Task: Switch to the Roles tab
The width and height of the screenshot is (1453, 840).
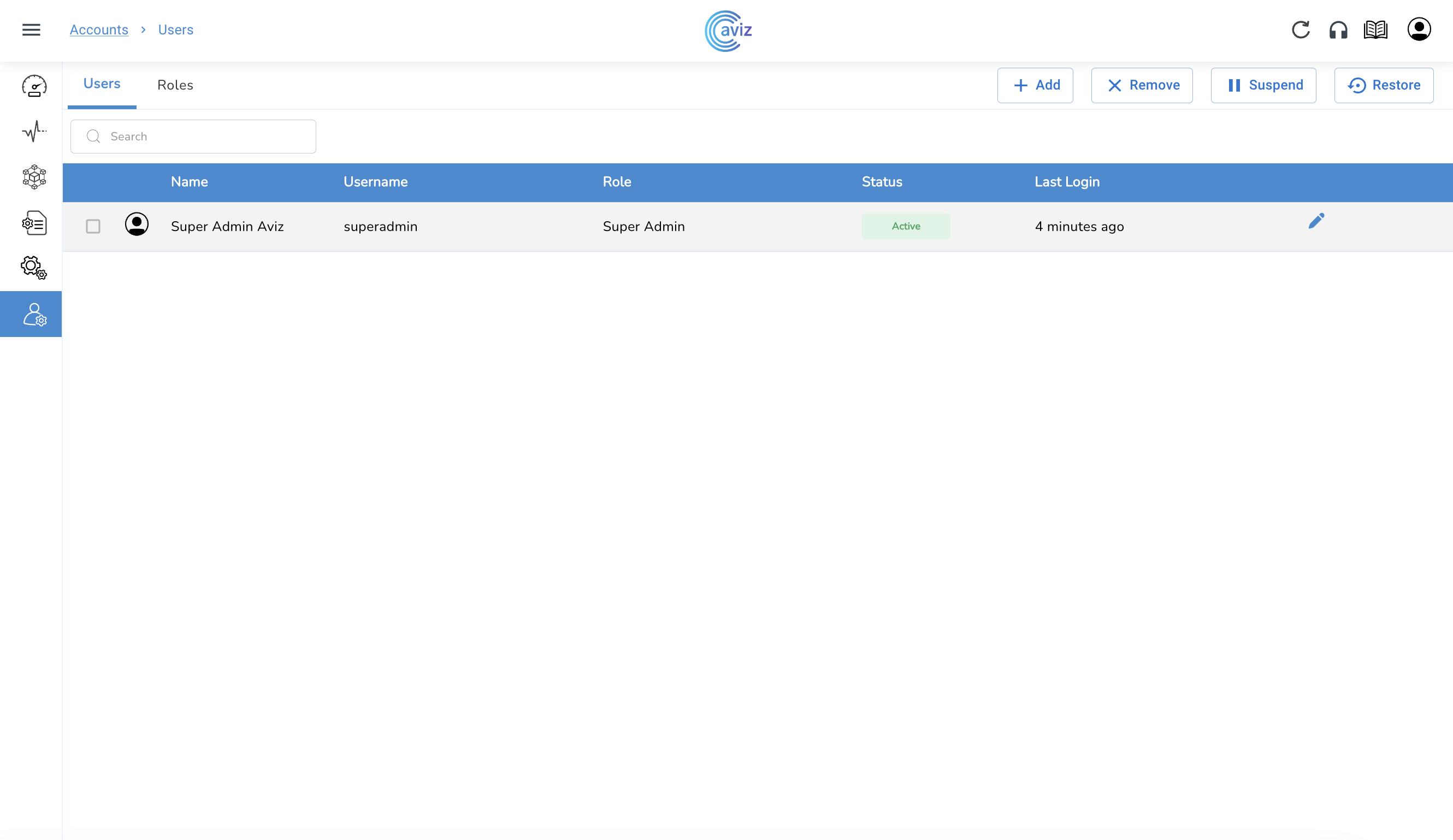Action: pyautogui.click(x=175, y=85)
